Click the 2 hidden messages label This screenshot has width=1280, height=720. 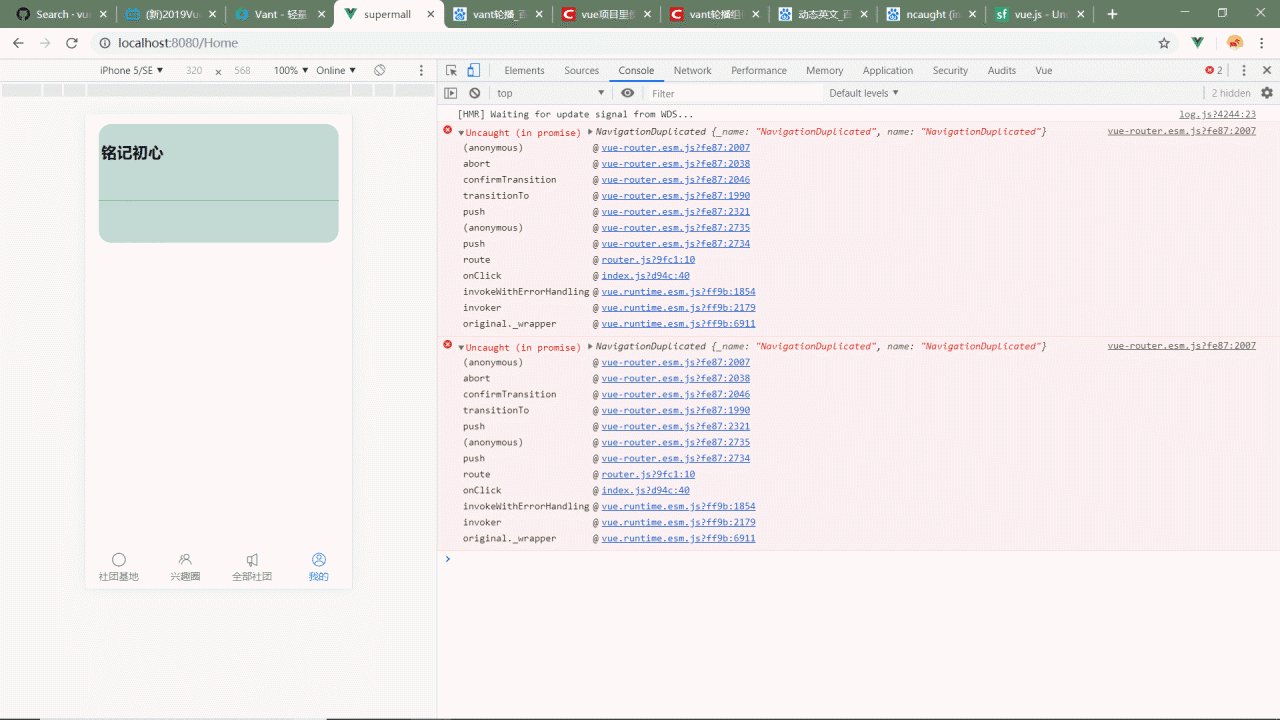tap(1231, 93)
